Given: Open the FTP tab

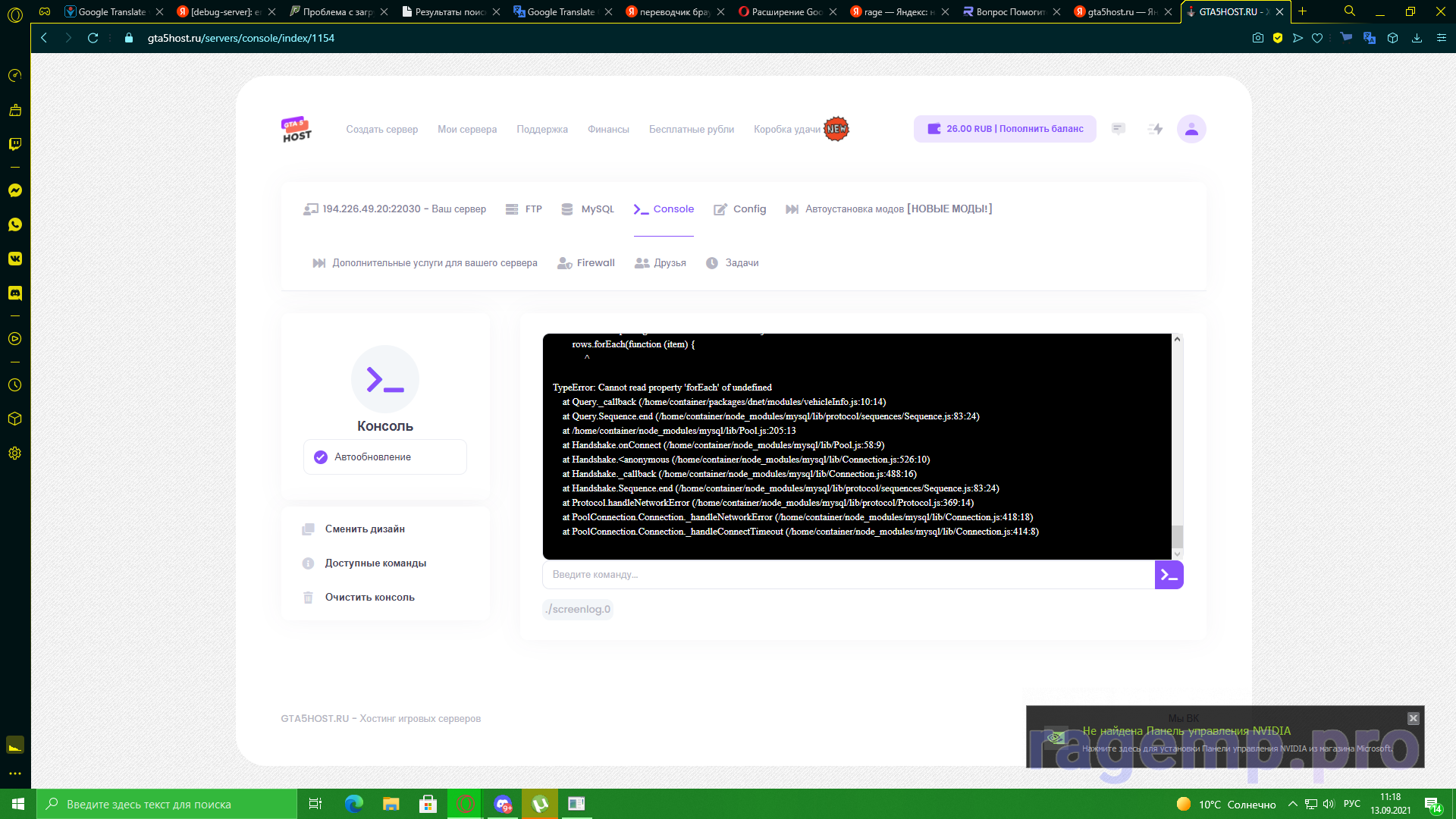Looking at the screenshot, I should tap(524, 209).
